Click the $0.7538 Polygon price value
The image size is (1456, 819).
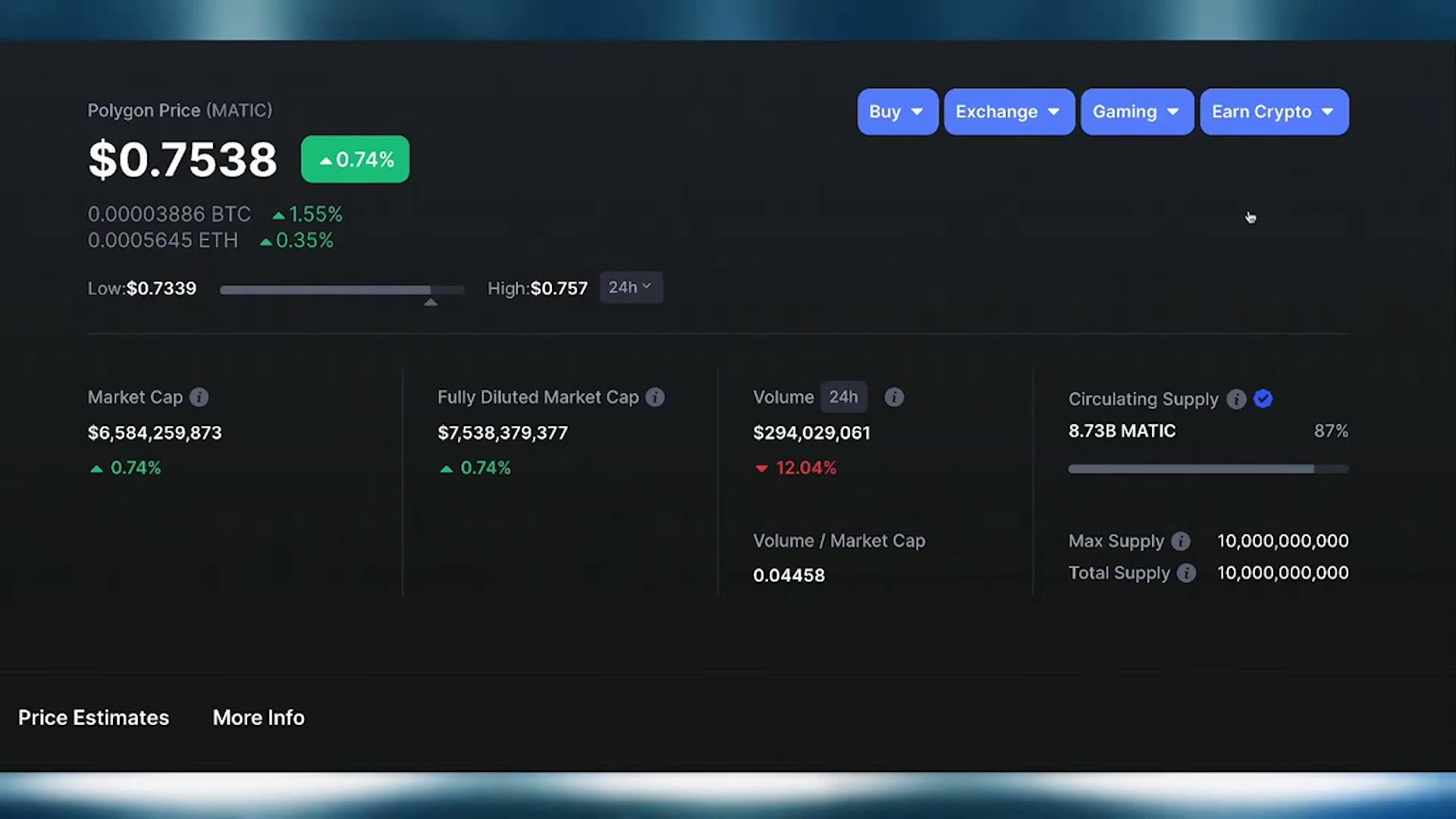[x=183, y=160]
